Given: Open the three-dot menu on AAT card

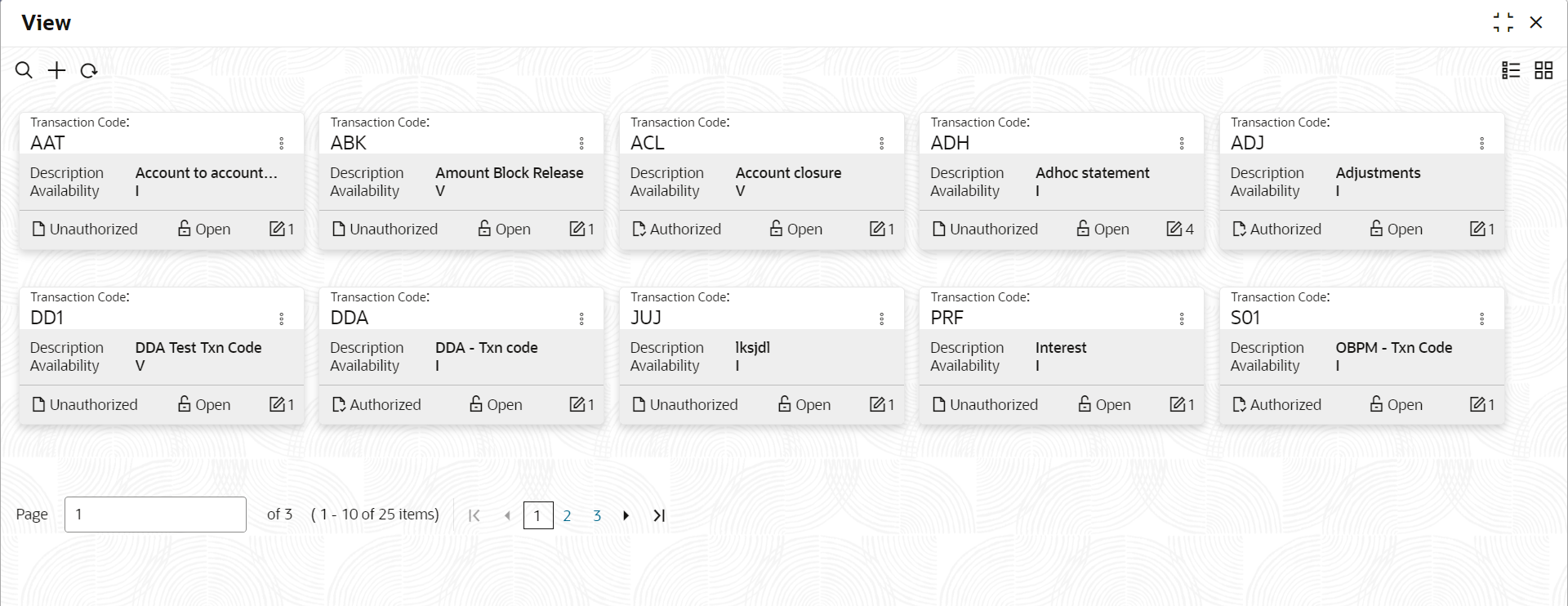Looking at the screenshot, I should pyautogui.click(x=282, y=144).
